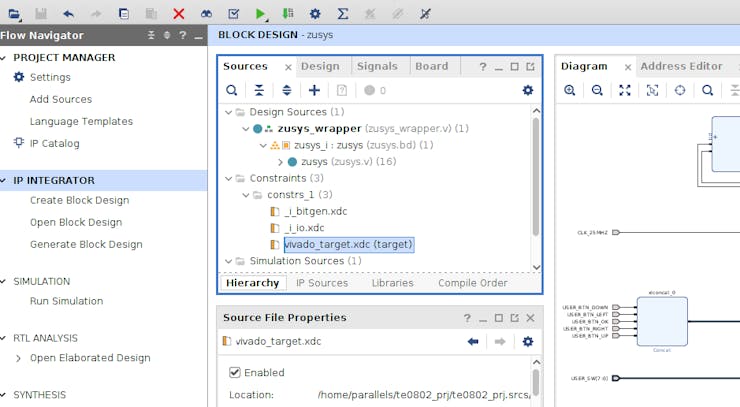The width and height of the screenshot is (740, 407).
Task: Select vivado_target.xdc (target) file
Action: pos(349,245)
